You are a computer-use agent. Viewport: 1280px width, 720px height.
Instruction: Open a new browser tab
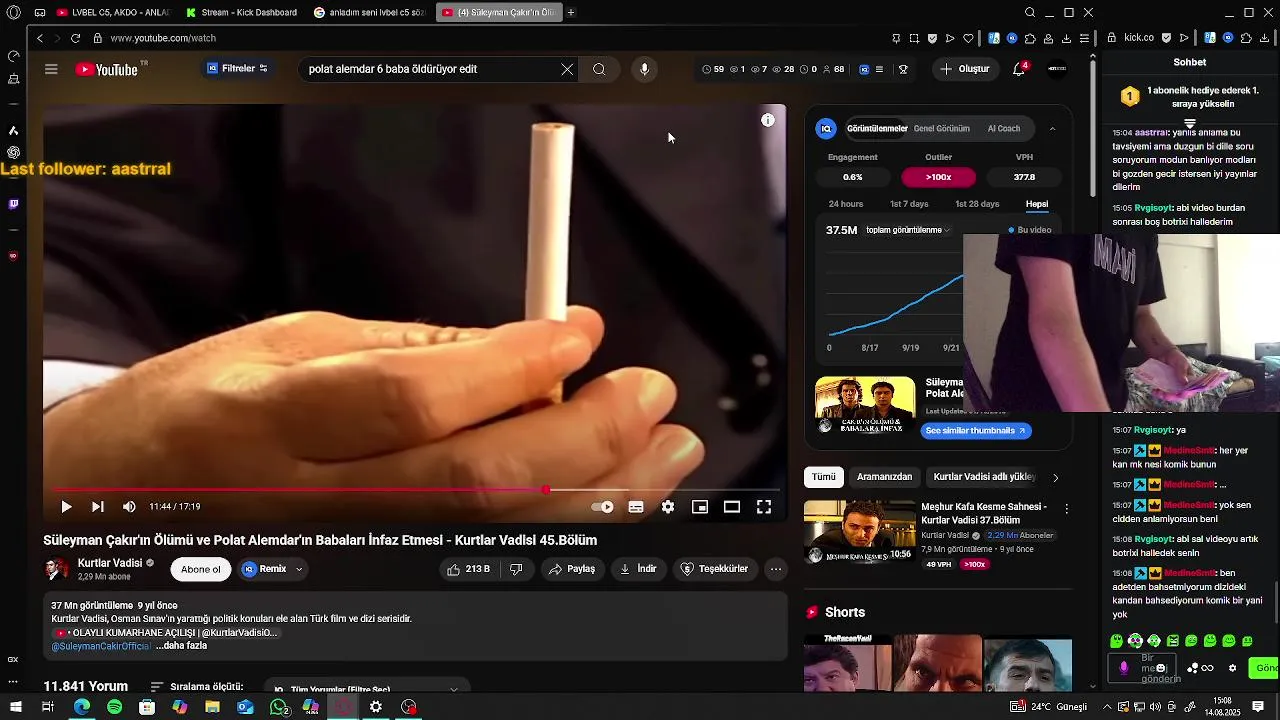(x=571, y=12)
